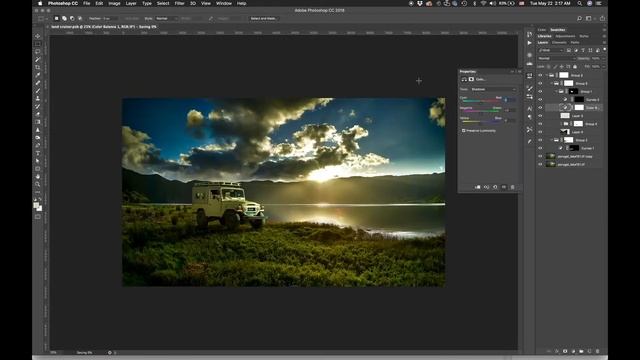Open the Style dropdown in options bar

pos(166,18)
